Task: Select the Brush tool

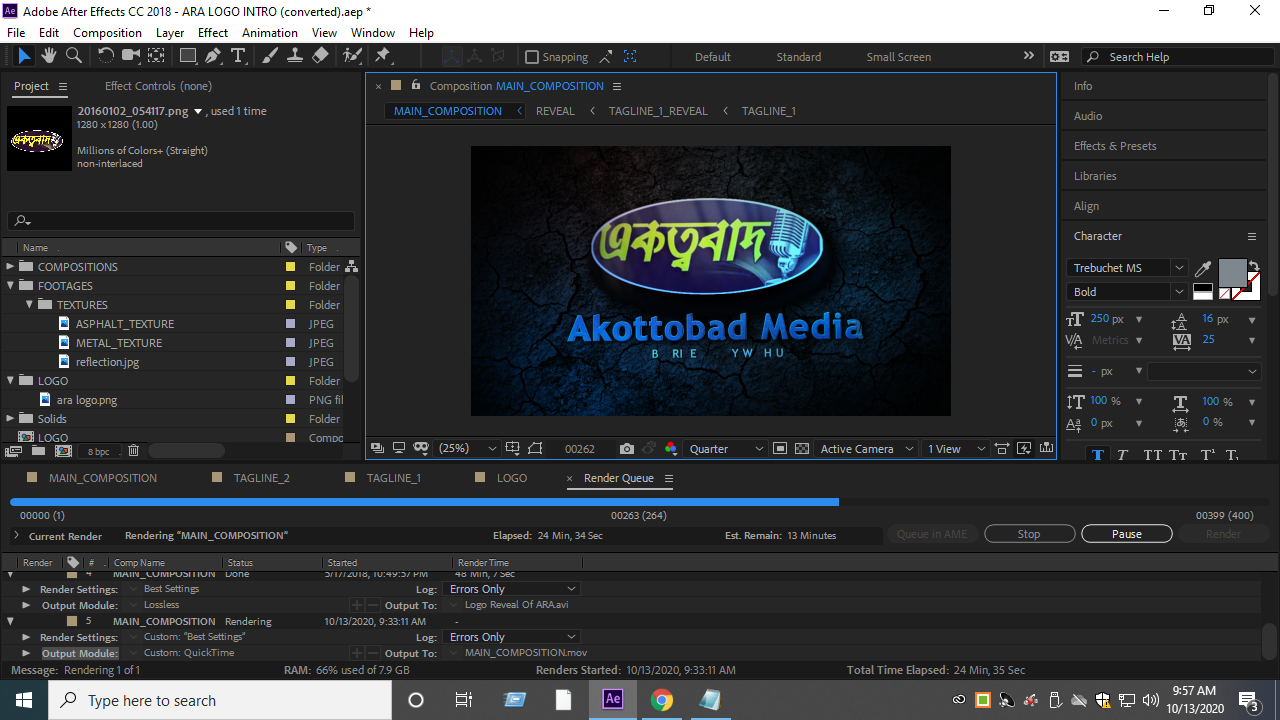Action: (270, 56)
